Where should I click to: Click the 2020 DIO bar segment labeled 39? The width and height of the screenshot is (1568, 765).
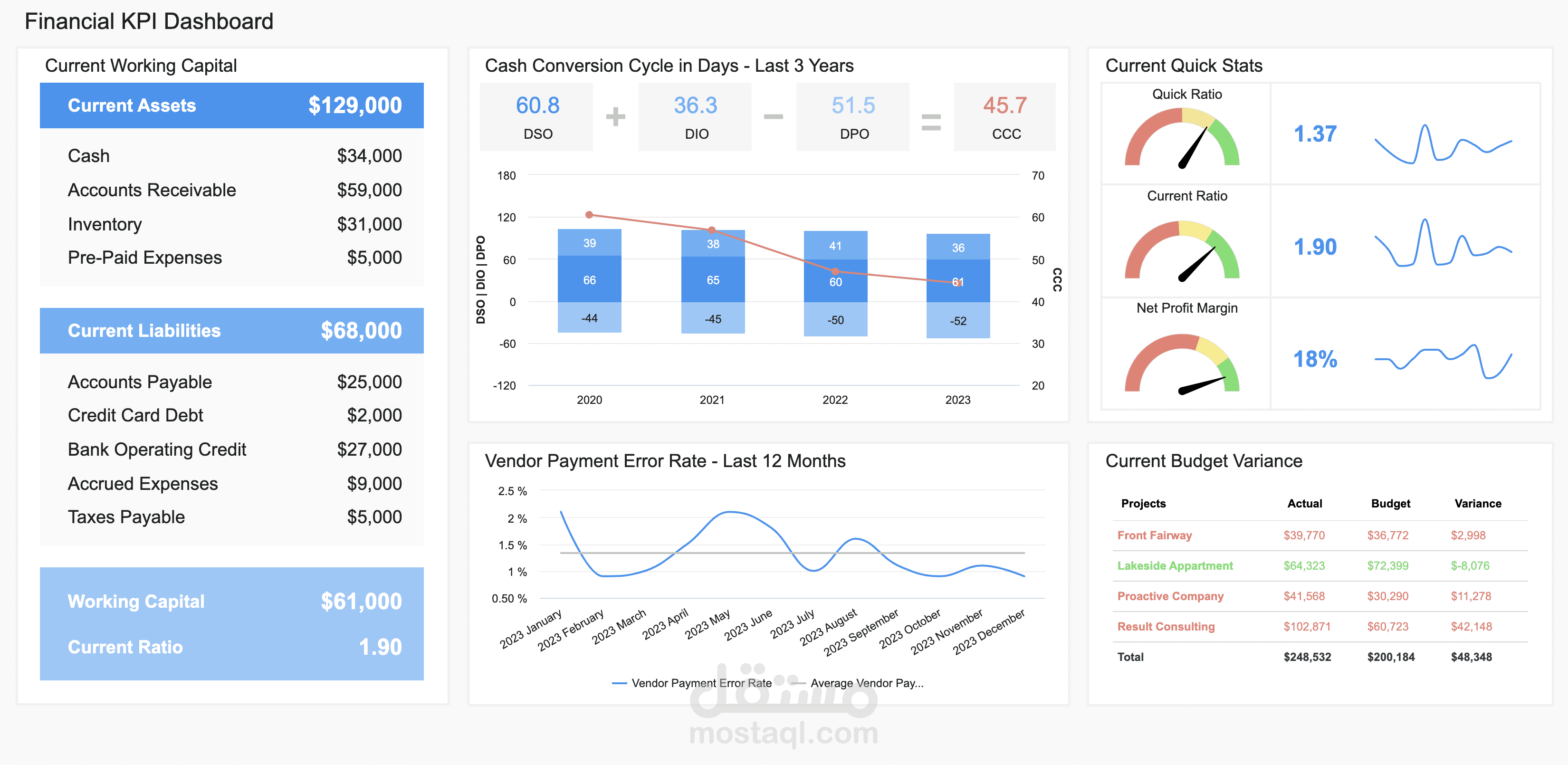[x=589, y=243]
